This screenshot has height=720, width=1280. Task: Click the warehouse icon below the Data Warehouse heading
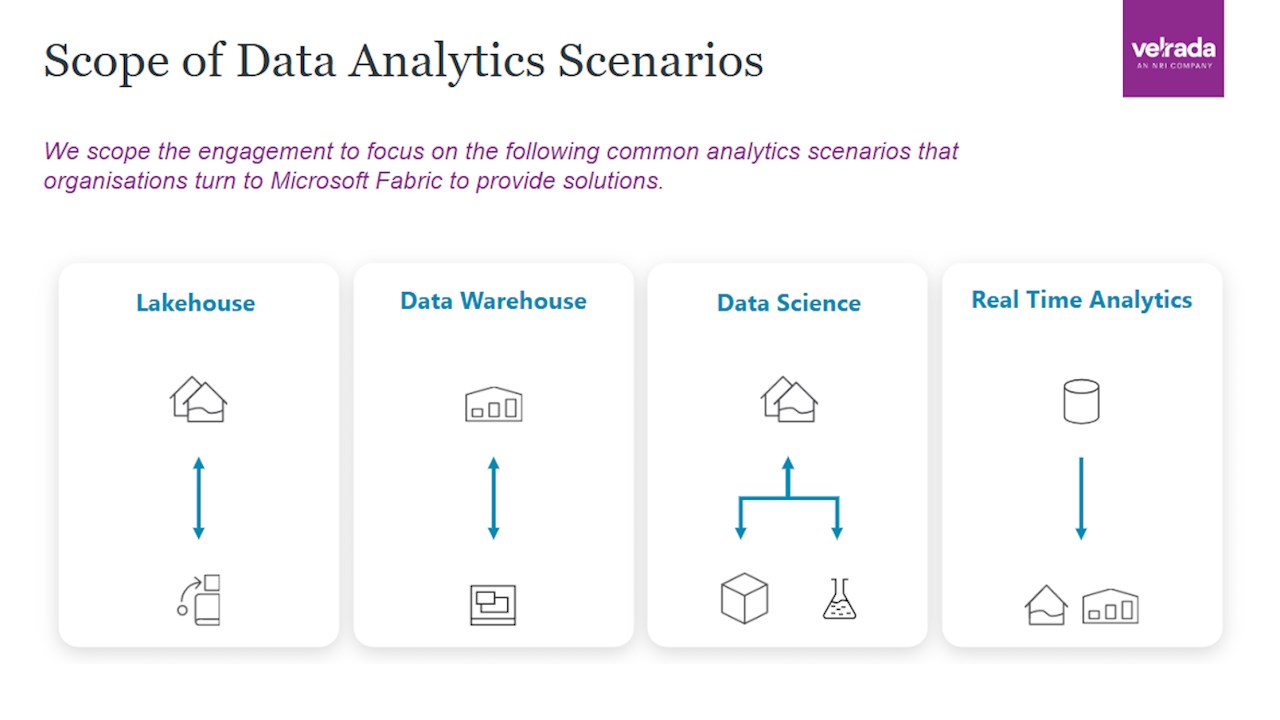493,404
